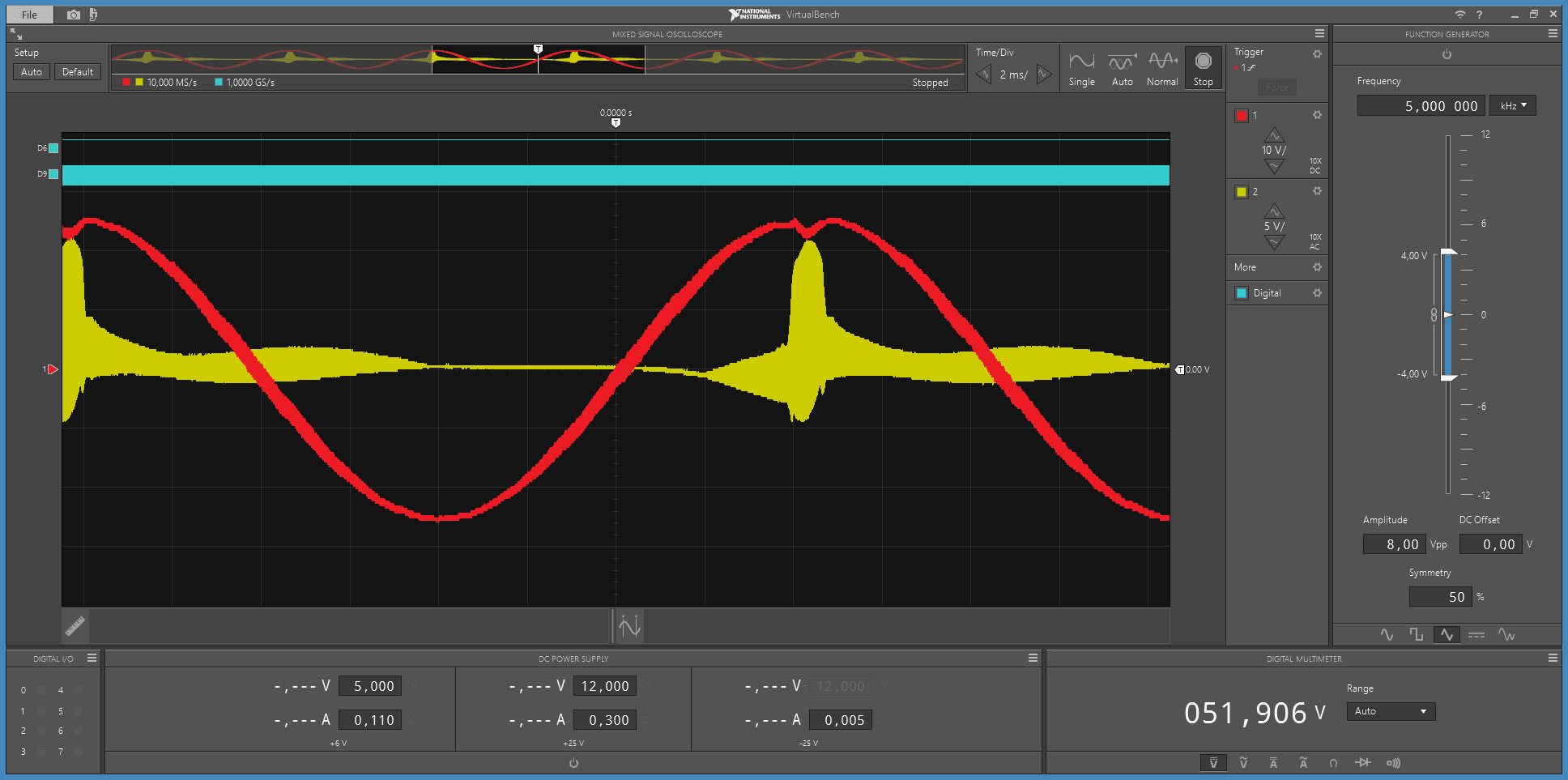The width and height of the screenshot is (1568, 780).
Task: Open Digital I/O hamburger menu
Action: pyautogui.click(x=92, y=658)
